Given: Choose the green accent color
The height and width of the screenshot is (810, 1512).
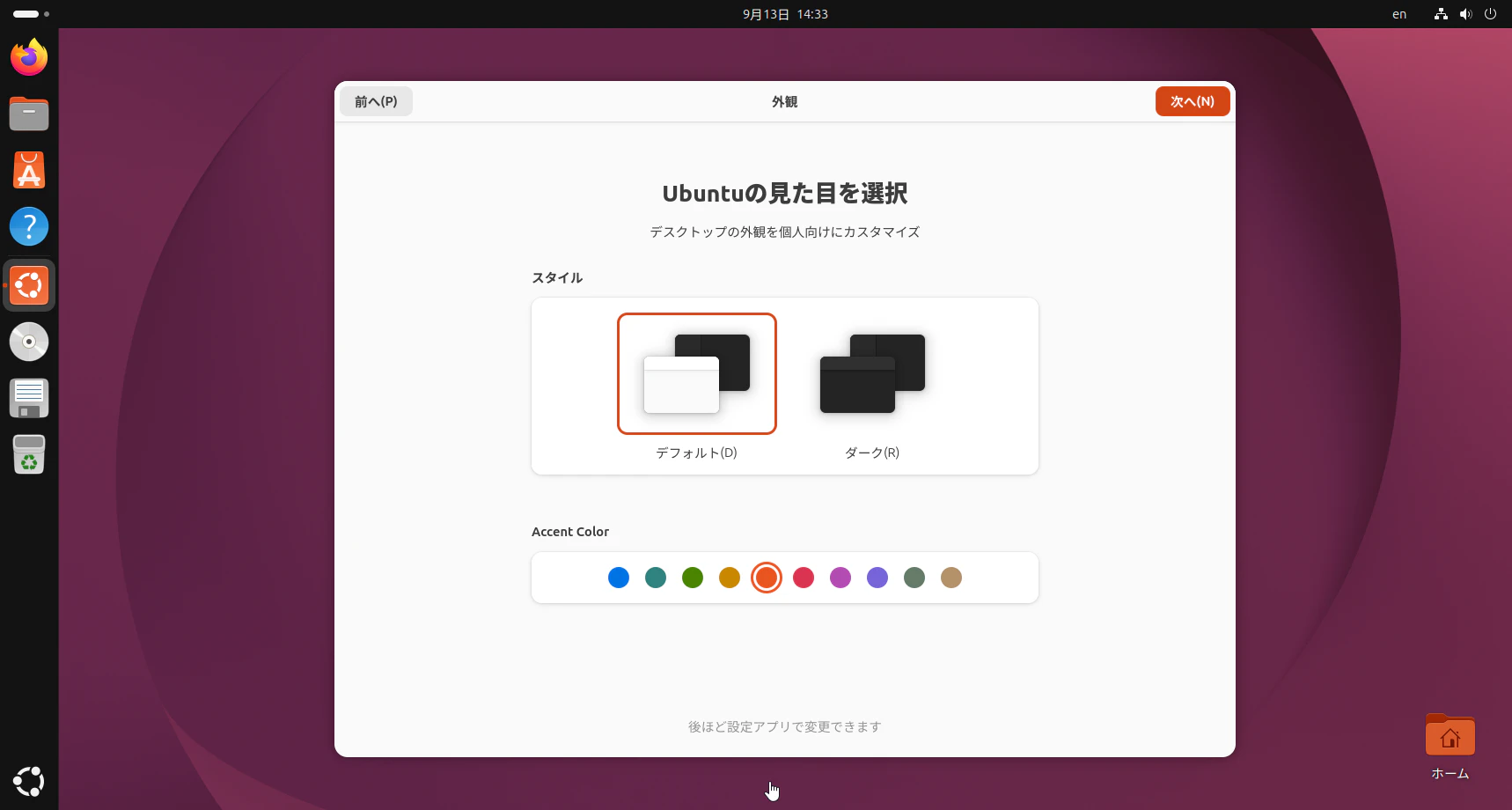Looking at the screenshot, I should (693, 578).
